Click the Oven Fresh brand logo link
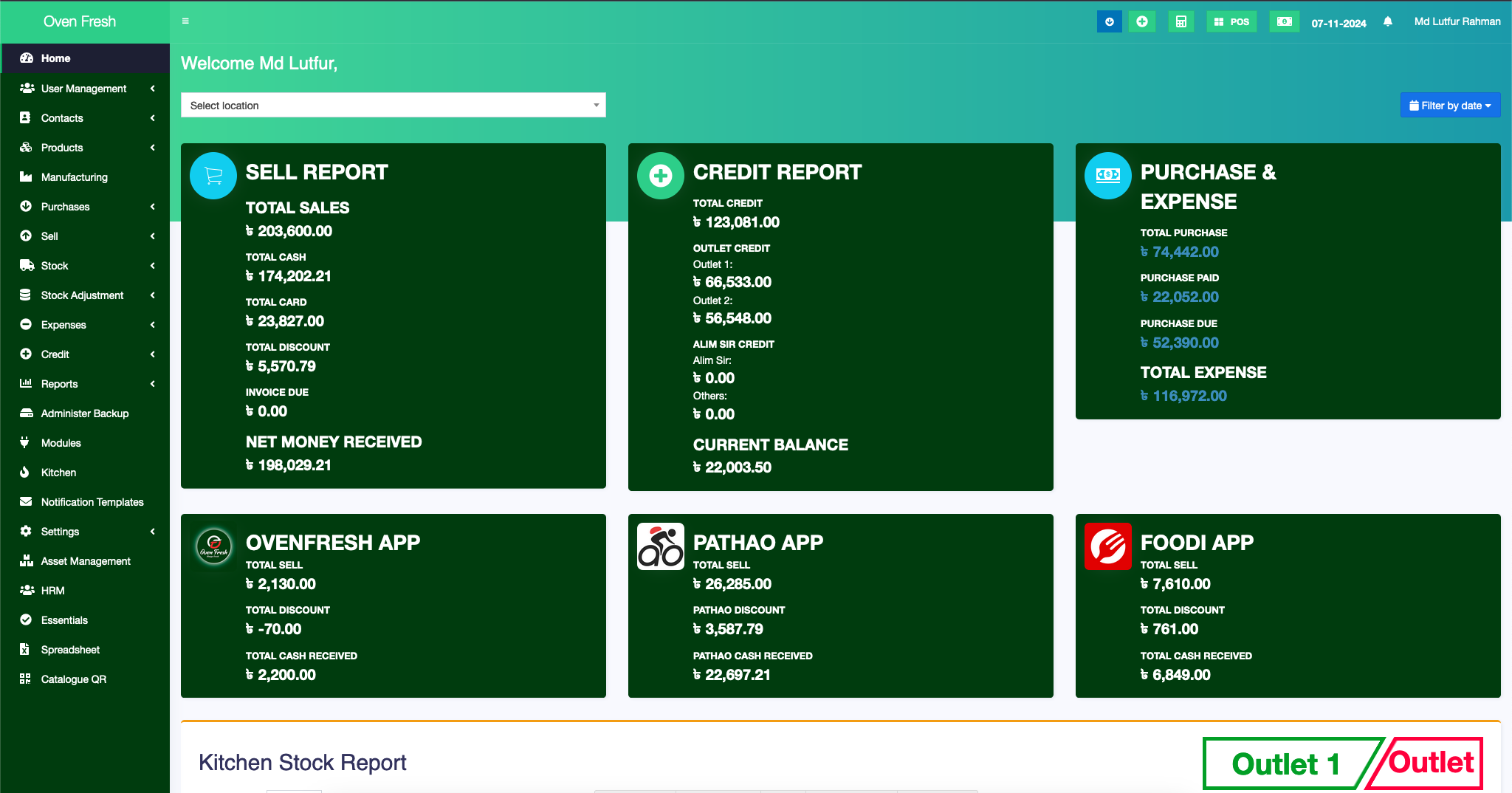 80,21
